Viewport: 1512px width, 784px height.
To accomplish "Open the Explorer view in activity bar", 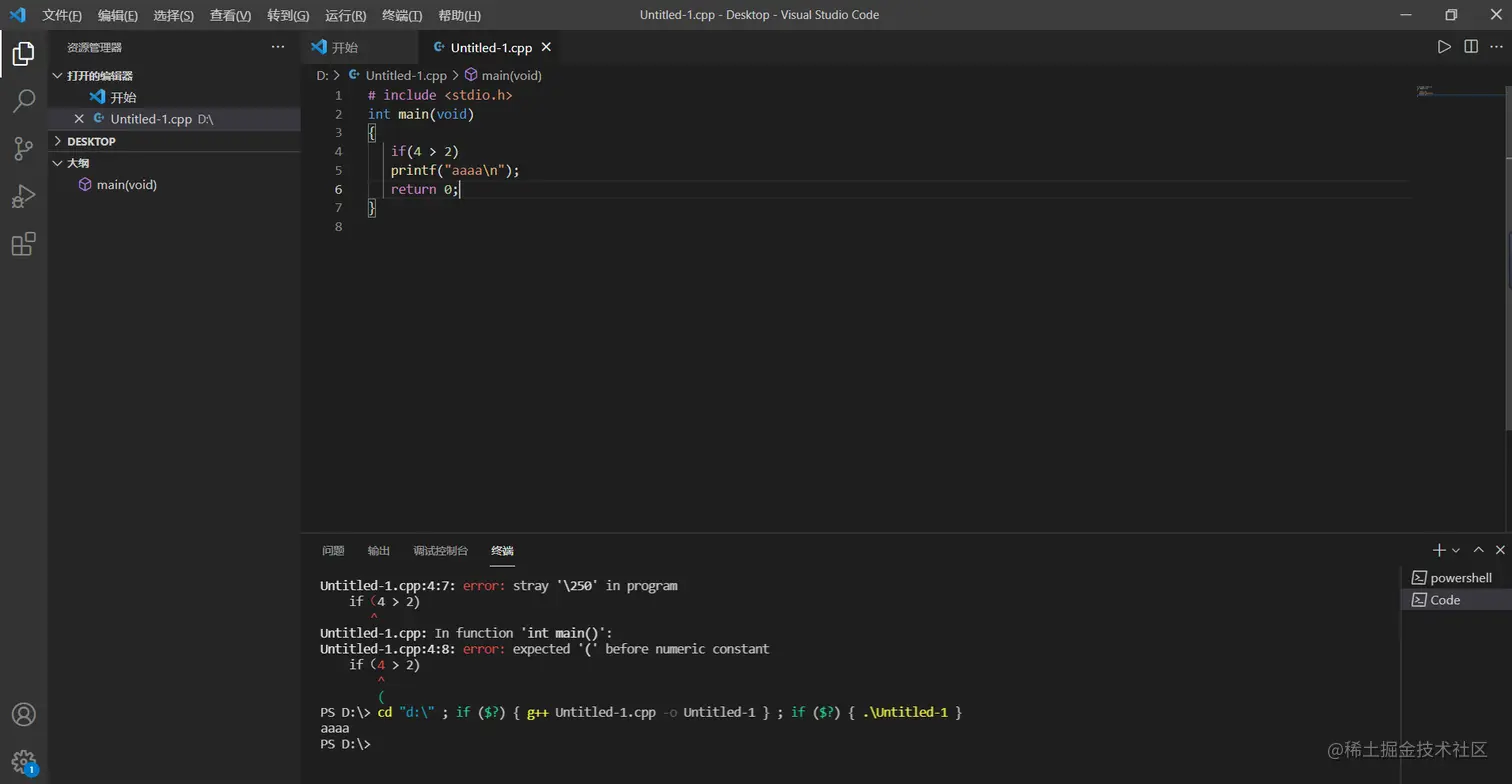I will (x=23, y=53).
